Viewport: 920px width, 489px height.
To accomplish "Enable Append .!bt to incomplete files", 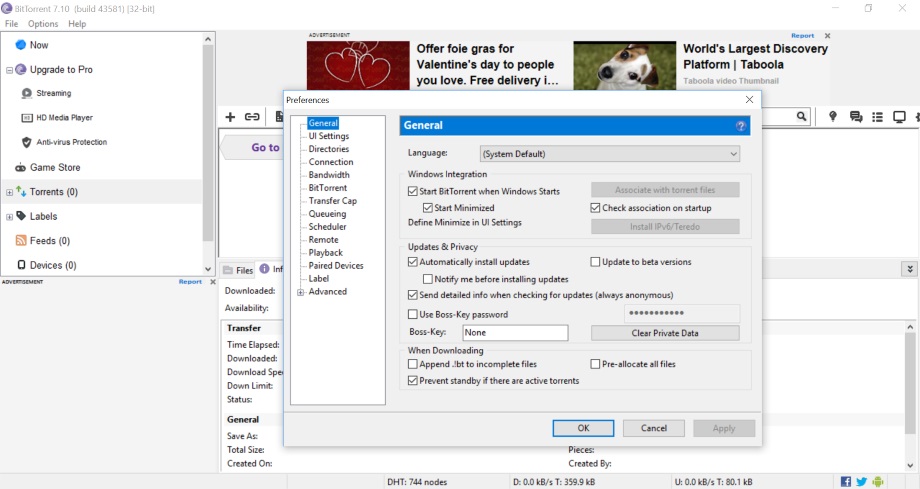I will 413,364.
